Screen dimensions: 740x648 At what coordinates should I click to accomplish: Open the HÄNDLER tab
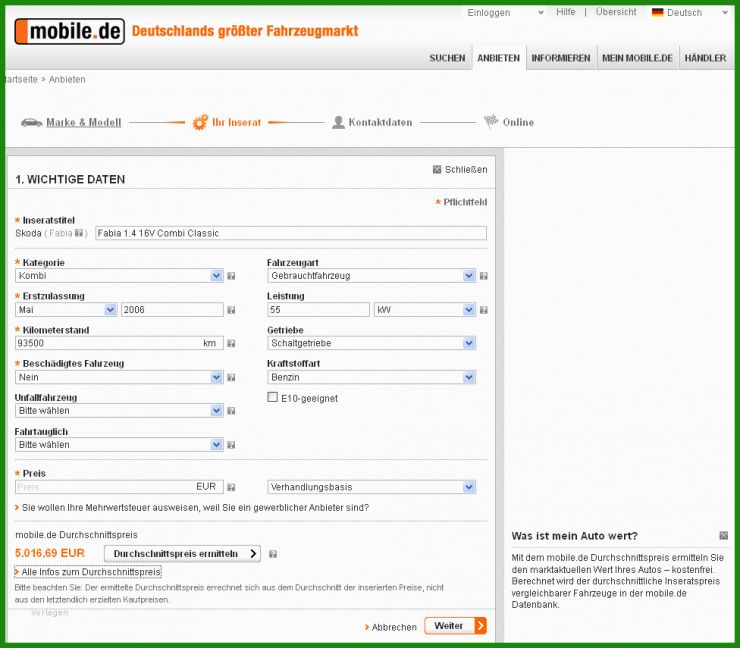tap(705, 58)
